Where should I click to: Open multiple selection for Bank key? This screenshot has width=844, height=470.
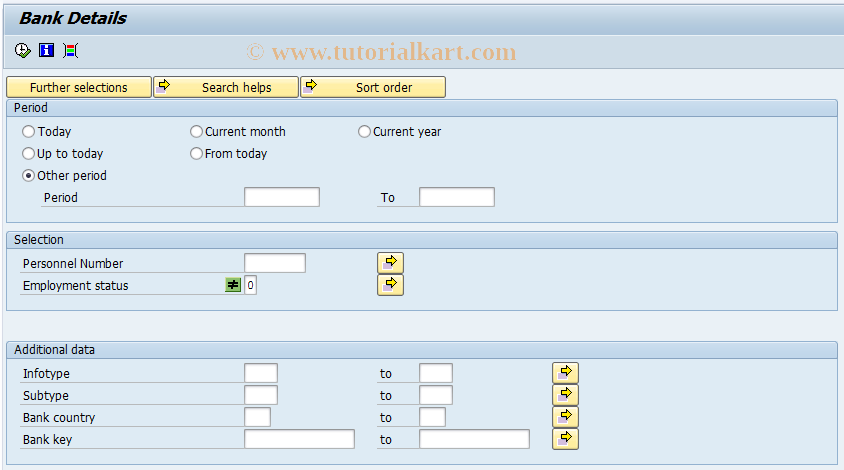[x=565, y=439]
